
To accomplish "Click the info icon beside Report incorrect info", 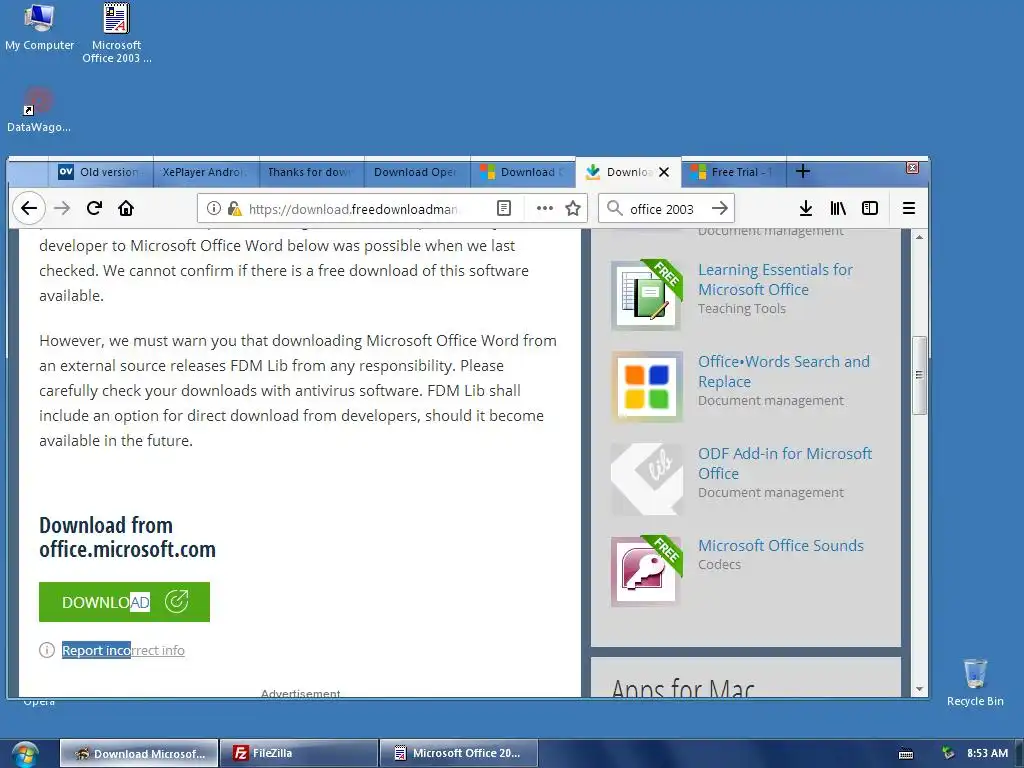I will 47,650.
